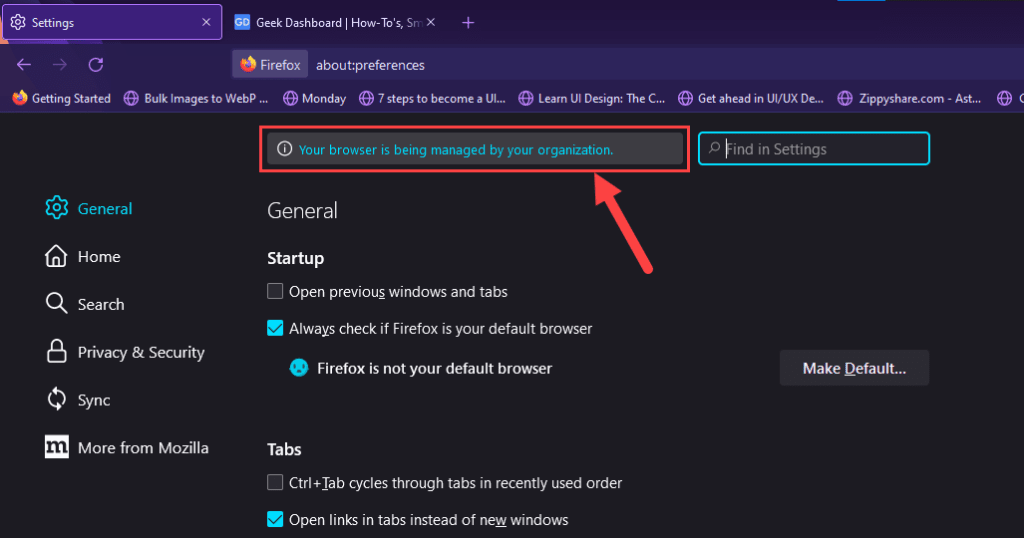Click the Make Default button

(x=854, y=368)
